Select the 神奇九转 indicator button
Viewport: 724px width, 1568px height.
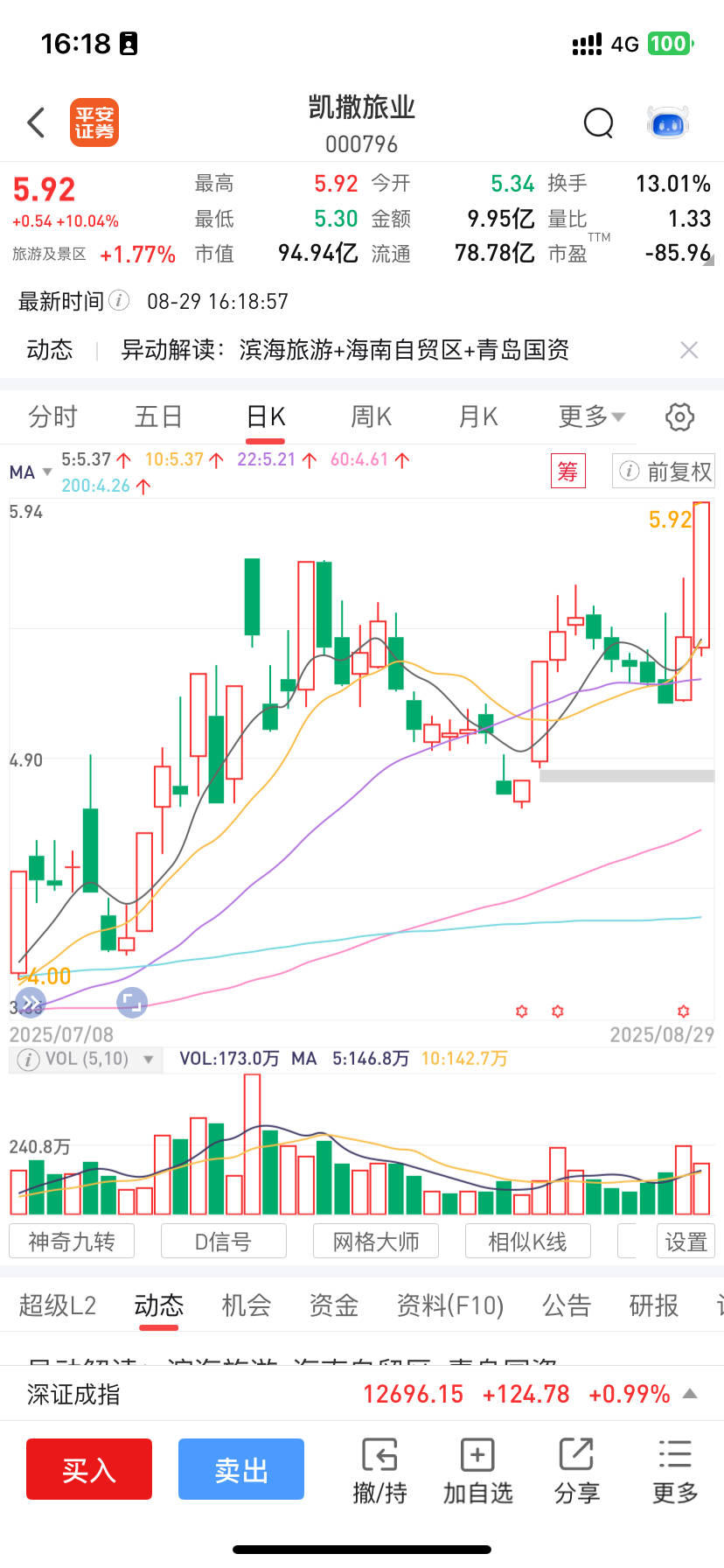(72, 1242)
